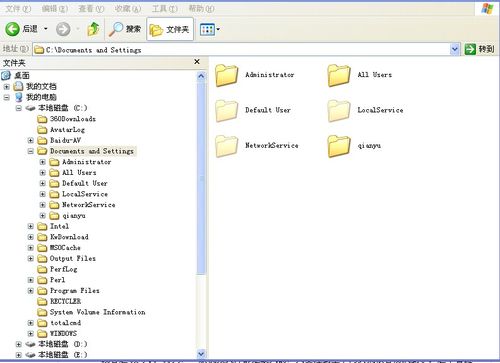Viewport: 500px width, 363px height.
Task: Open the Administrator folder in right pane
Action: [x=227, y=75]
